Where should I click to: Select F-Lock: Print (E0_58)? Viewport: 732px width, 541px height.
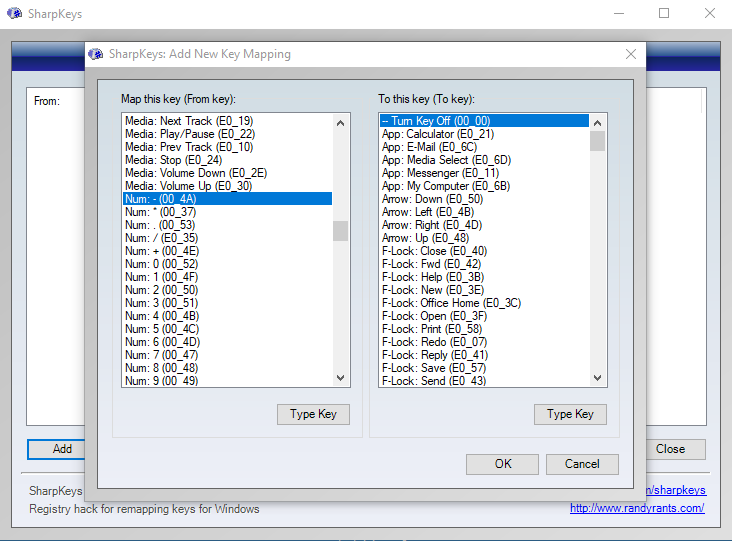coord(485,329)
